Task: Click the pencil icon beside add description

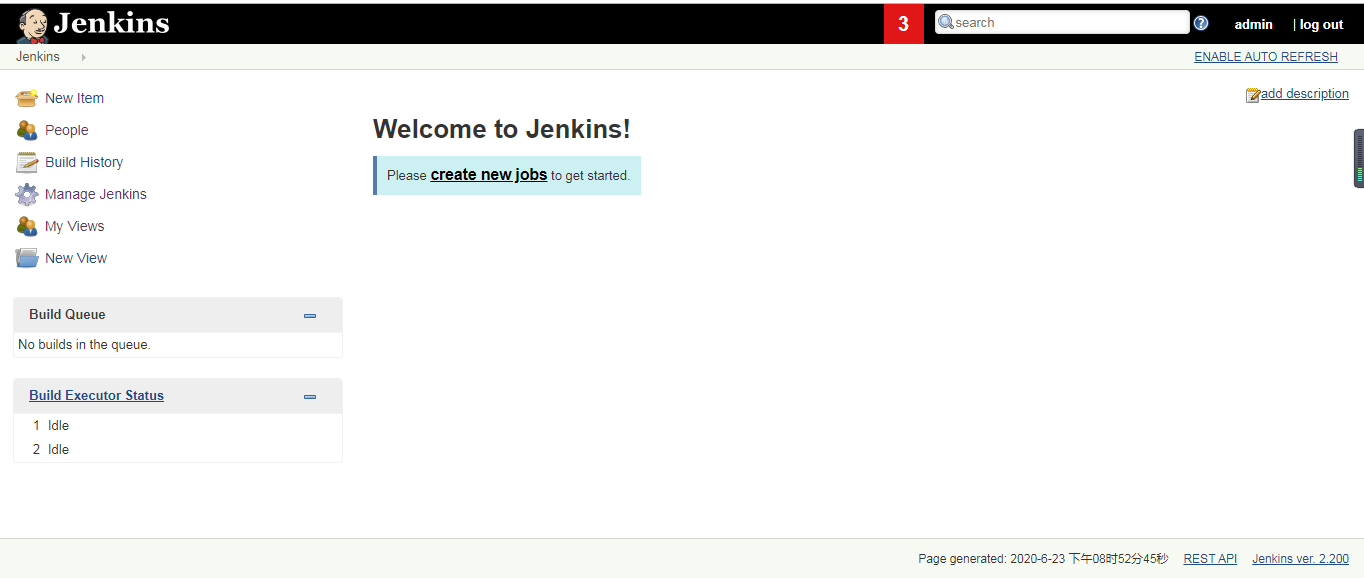Action: pyautogui.click(x=1252, y=93)
